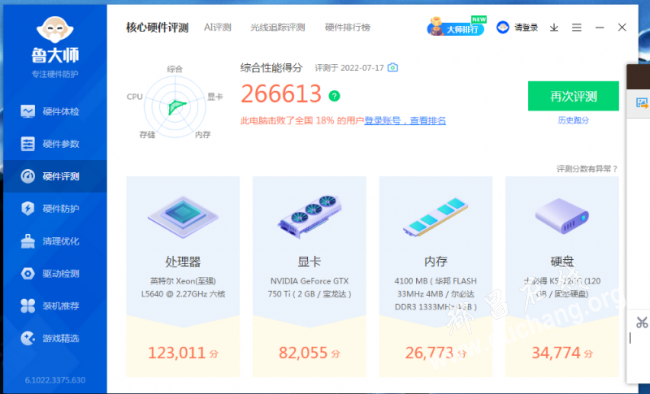Open 硬件防护 in the sidebar
This screenshot has width=650, height=394.
point(55,209)
